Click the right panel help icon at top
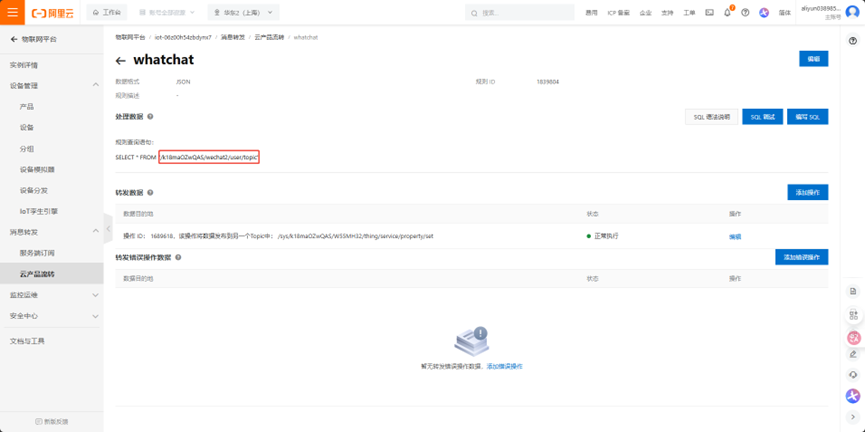865x432 pixels. click(x=853, y=40)
